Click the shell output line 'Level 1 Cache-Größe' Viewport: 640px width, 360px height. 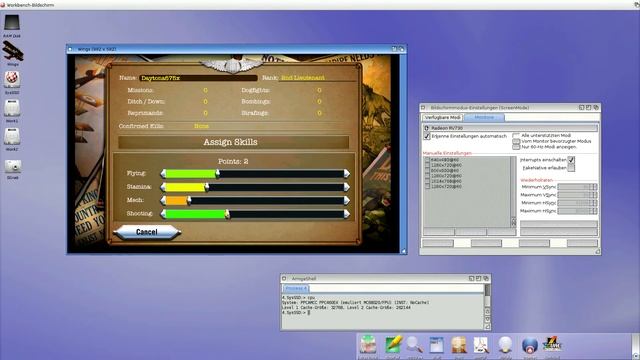pyautogui.click(x=346, y=307)
